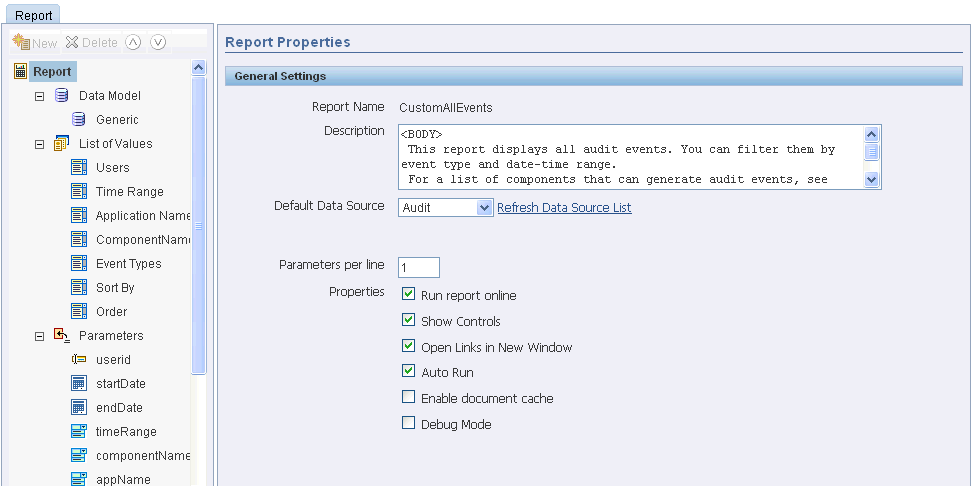Click the Delete button label
This screenshot has width=974, height=486.
click(x=99, y=43)
